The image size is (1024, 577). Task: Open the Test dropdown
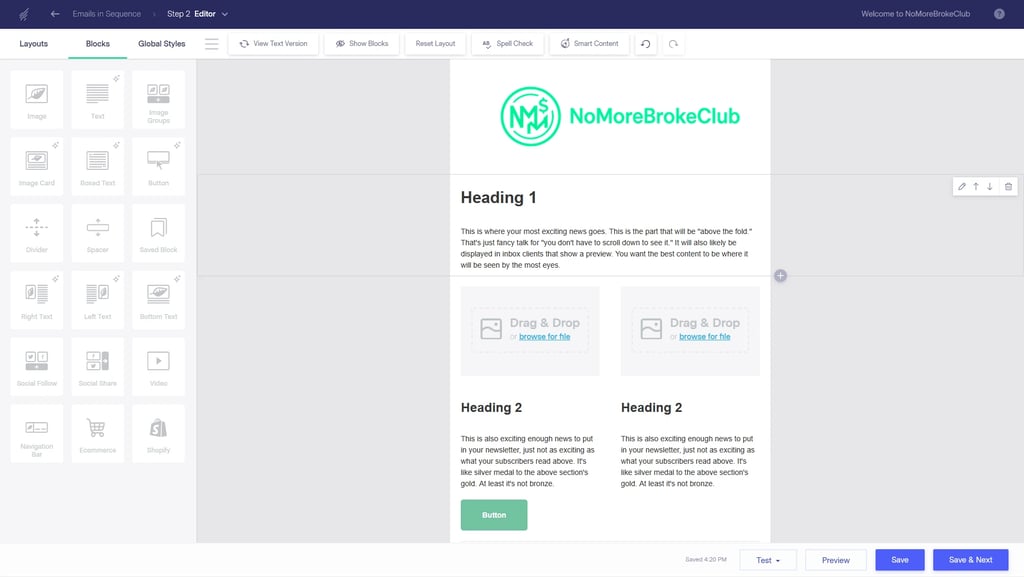click(768, 560)
